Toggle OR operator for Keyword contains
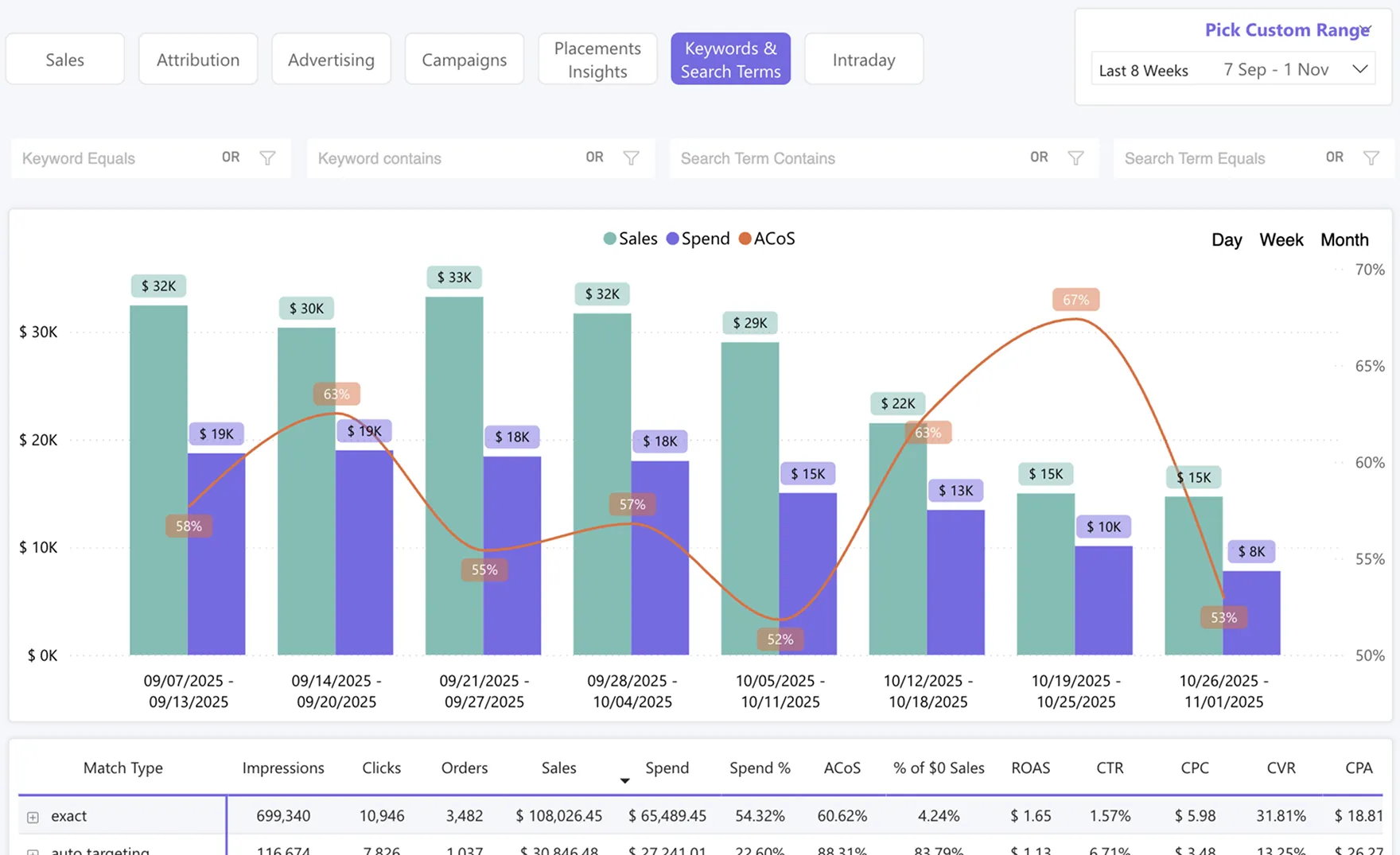Image resolution: width=1400 pixels, height=855 pixels. (594, 157)
